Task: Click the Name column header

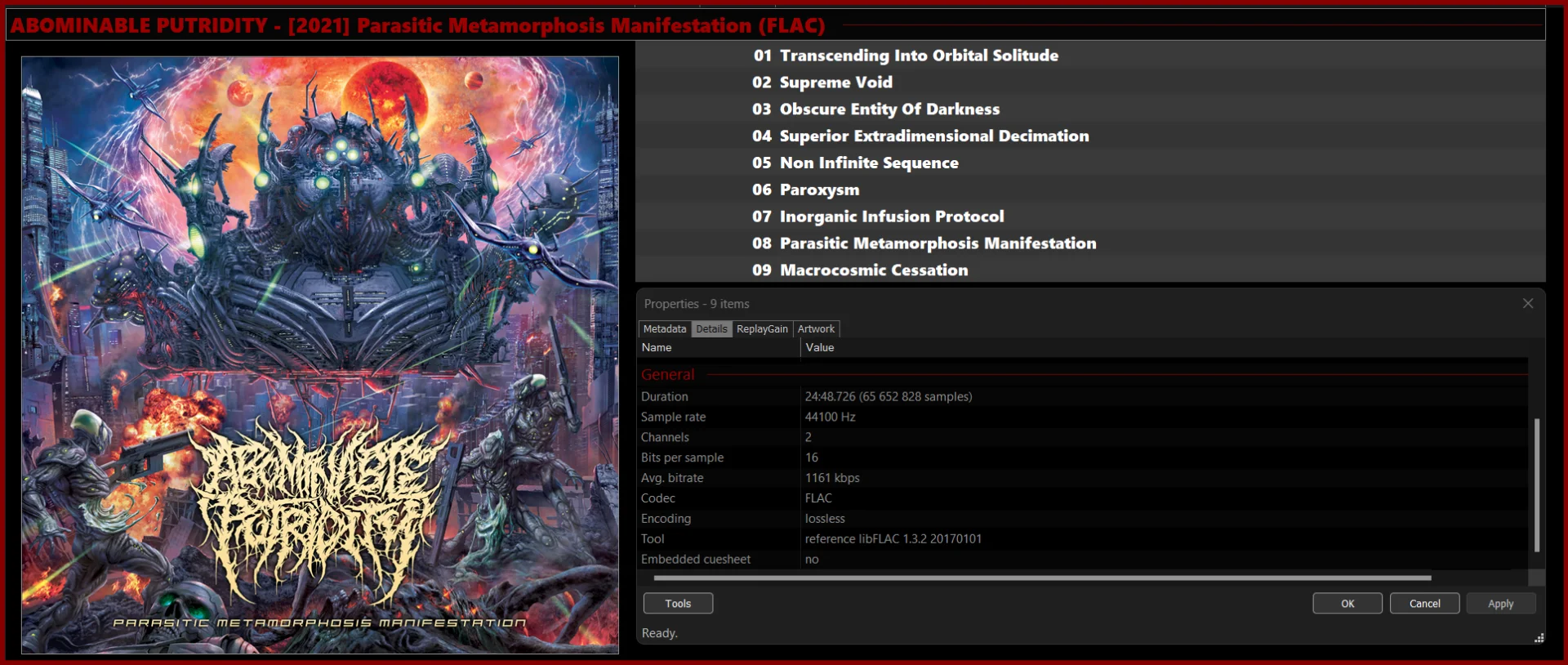Action: [x=719, y=347]
